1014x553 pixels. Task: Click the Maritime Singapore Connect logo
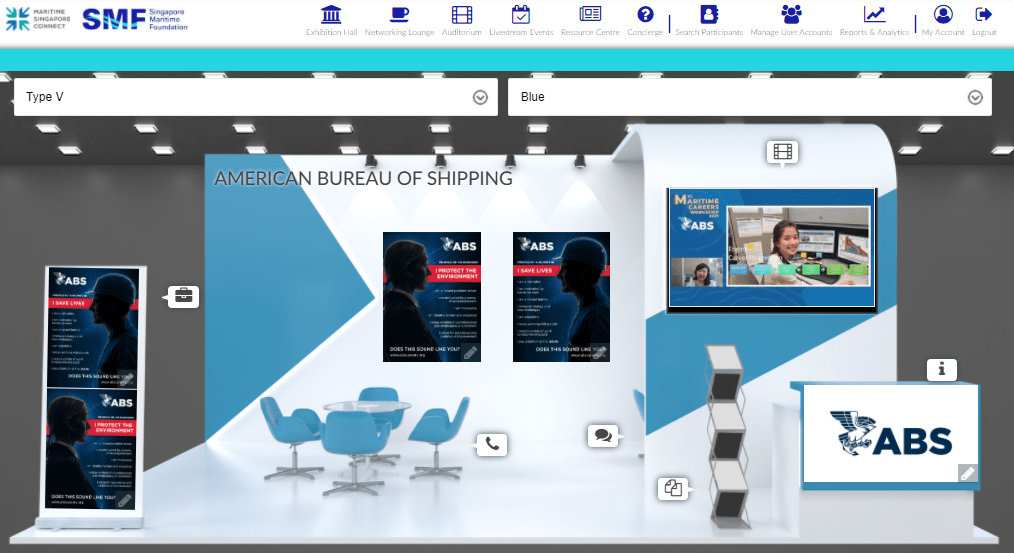point(38,19)
